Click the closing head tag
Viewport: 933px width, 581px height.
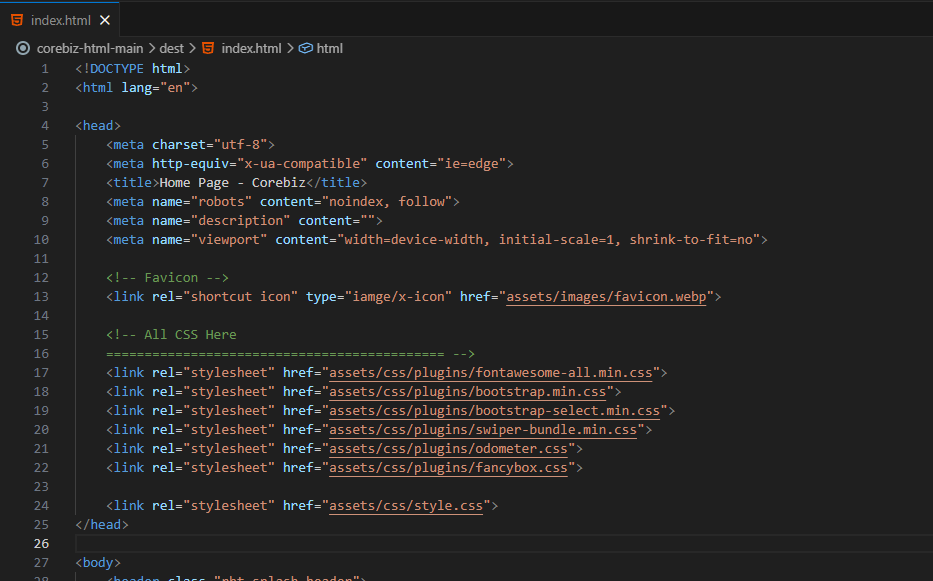click(102, 524)
